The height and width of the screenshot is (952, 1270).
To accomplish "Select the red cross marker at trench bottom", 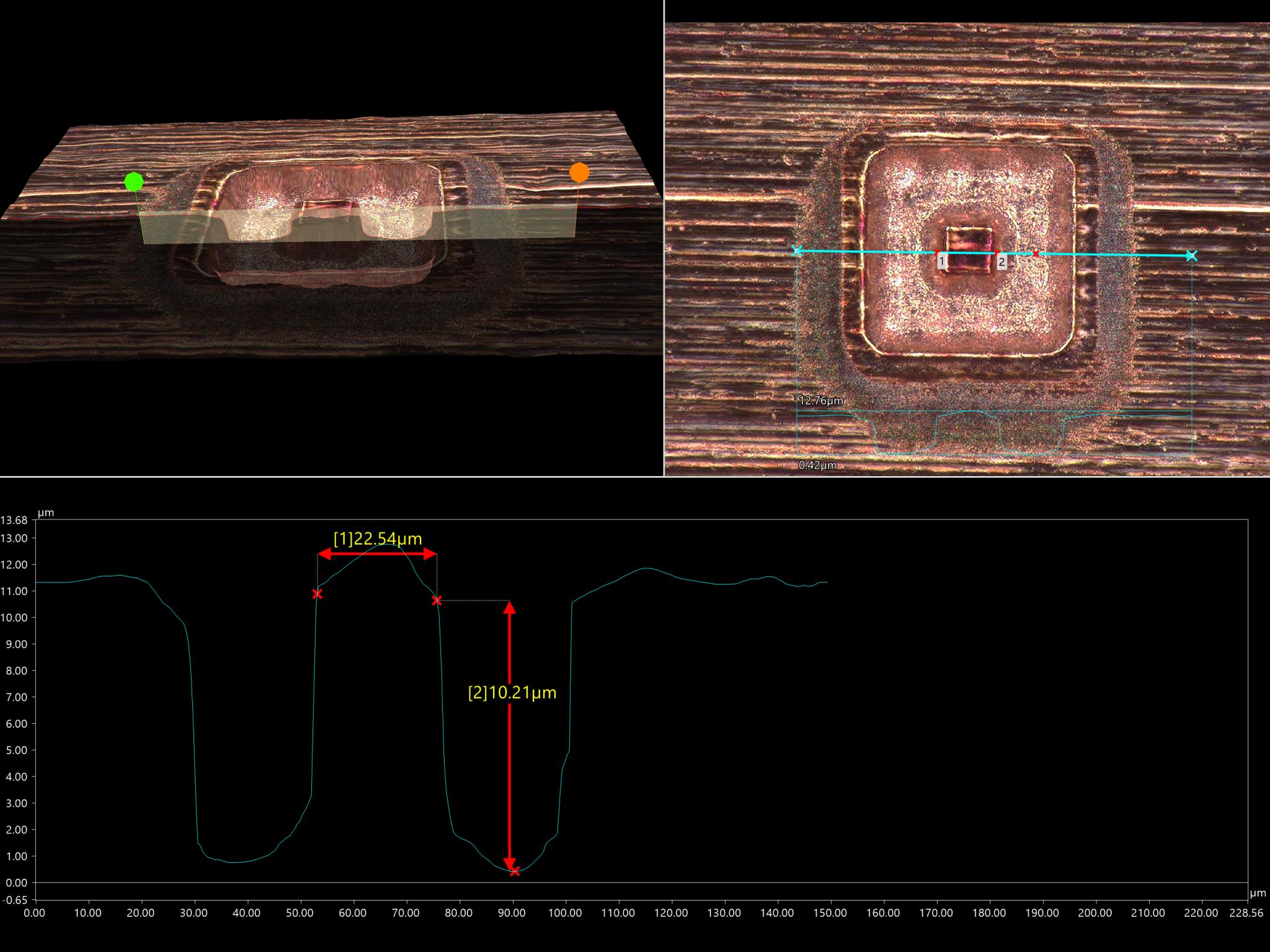I will click(x=514, y=871).
